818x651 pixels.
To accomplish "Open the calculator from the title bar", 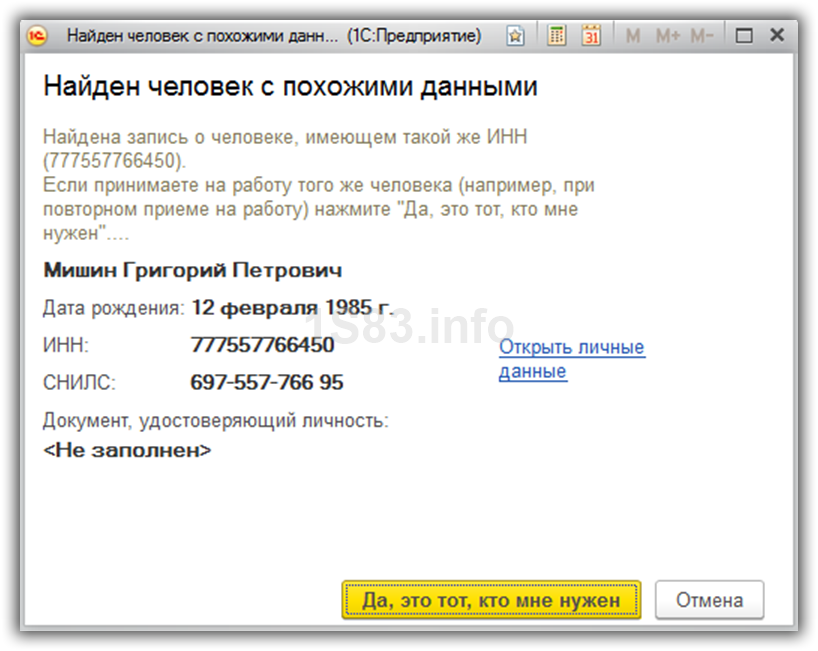I will (x=557, y=36).
